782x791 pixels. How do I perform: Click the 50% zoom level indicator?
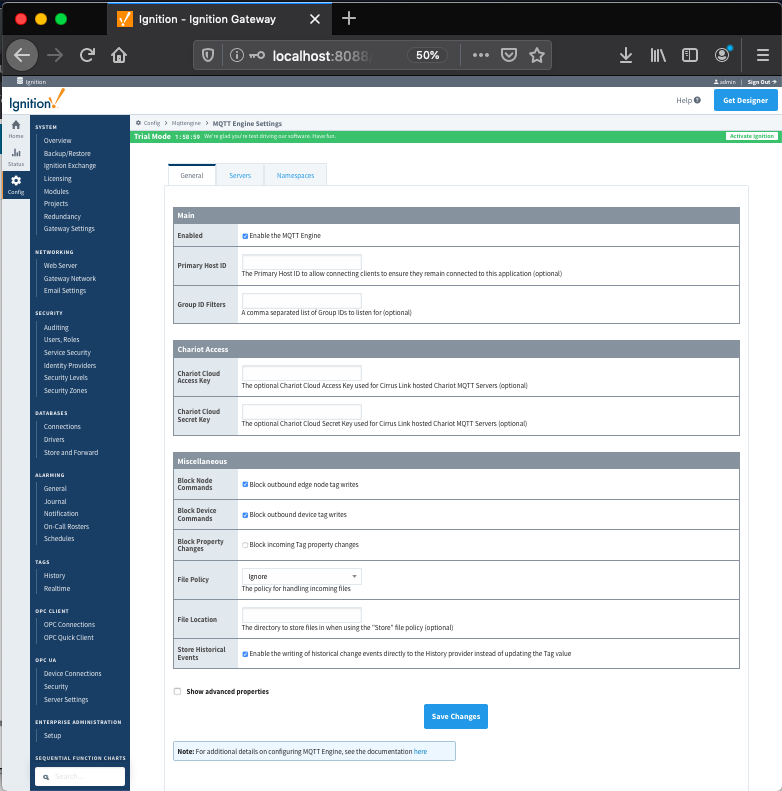click(427, 54)
